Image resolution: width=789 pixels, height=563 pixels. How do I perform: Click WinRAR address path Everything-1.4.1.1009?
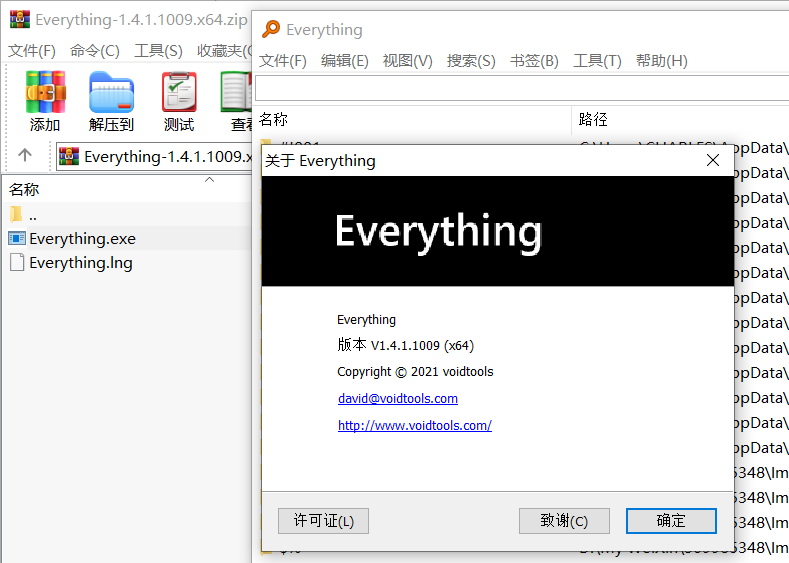(x=168, y=156)
